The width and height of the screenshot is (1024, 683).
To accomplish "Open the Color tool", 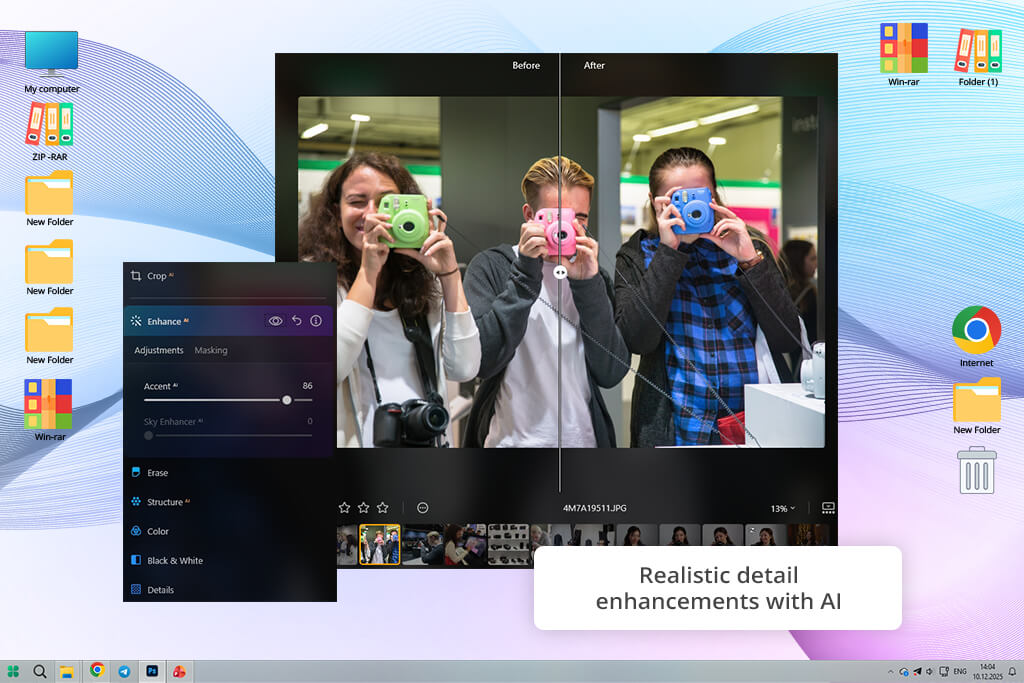I will point(150,531).
